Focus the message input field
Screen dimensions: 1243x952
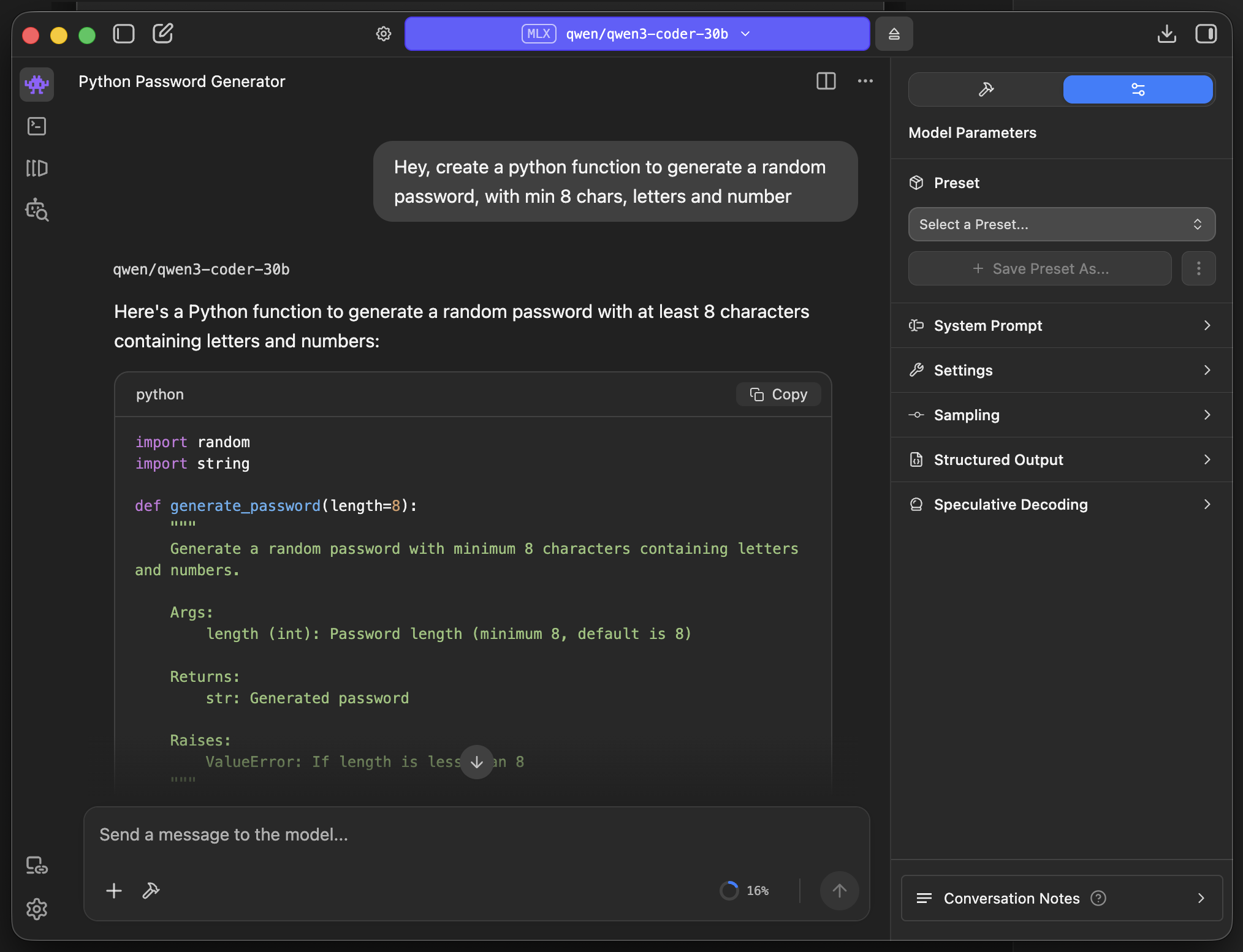(x=477, y=834)
